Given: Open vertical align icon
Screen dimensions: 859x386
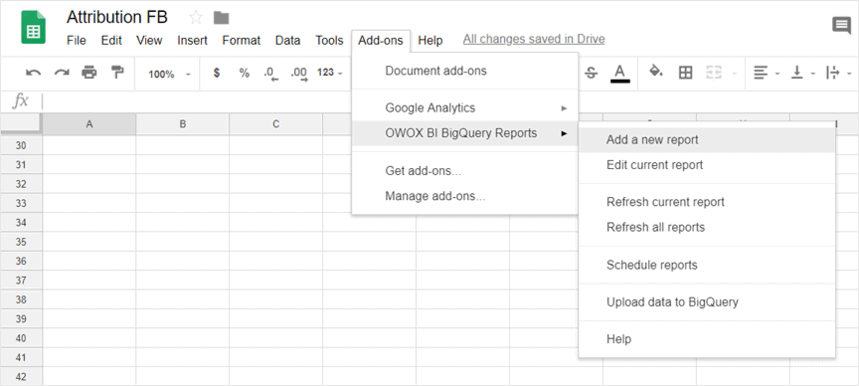Looking at the screenshot, I should pos(798,73).
